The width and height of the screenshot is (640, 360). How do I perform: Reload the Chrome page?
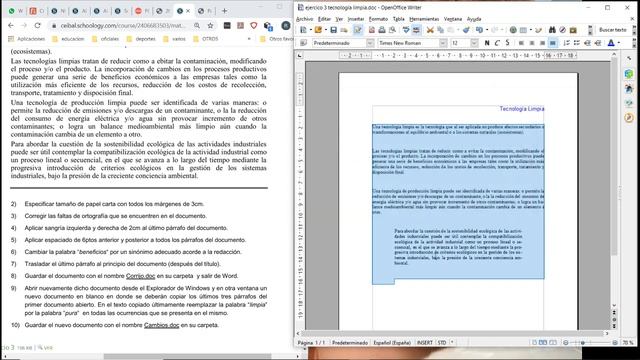38,25
